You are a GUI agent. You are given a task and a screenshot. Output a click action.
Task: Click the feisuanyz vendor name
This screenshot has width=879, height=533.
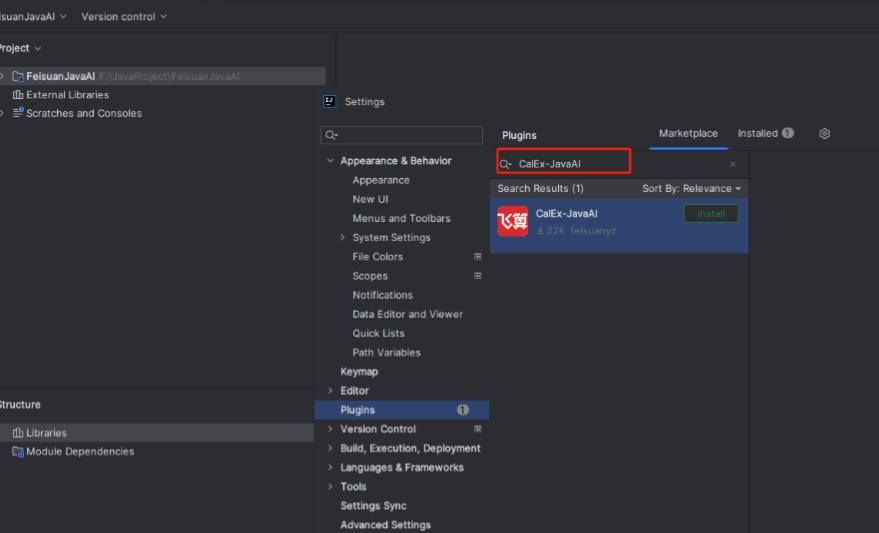(593, 231)
